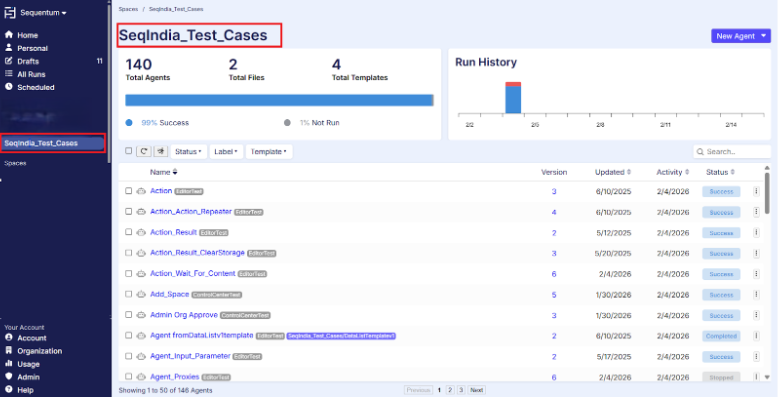Click the Admin shield icon
Screen dimensions: 784x397
click(8, 376)
